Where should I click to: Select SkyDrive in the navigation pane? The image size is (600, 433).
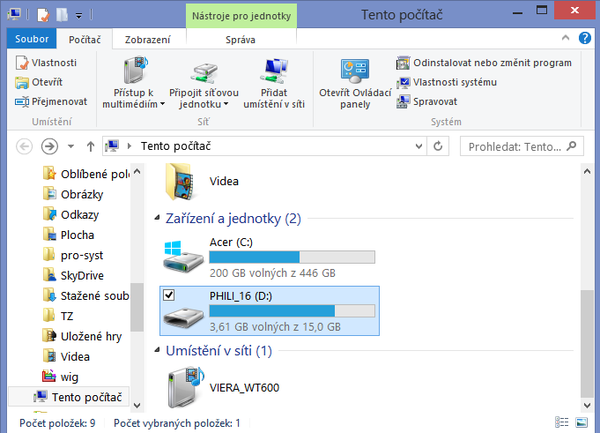click(73, 275)
